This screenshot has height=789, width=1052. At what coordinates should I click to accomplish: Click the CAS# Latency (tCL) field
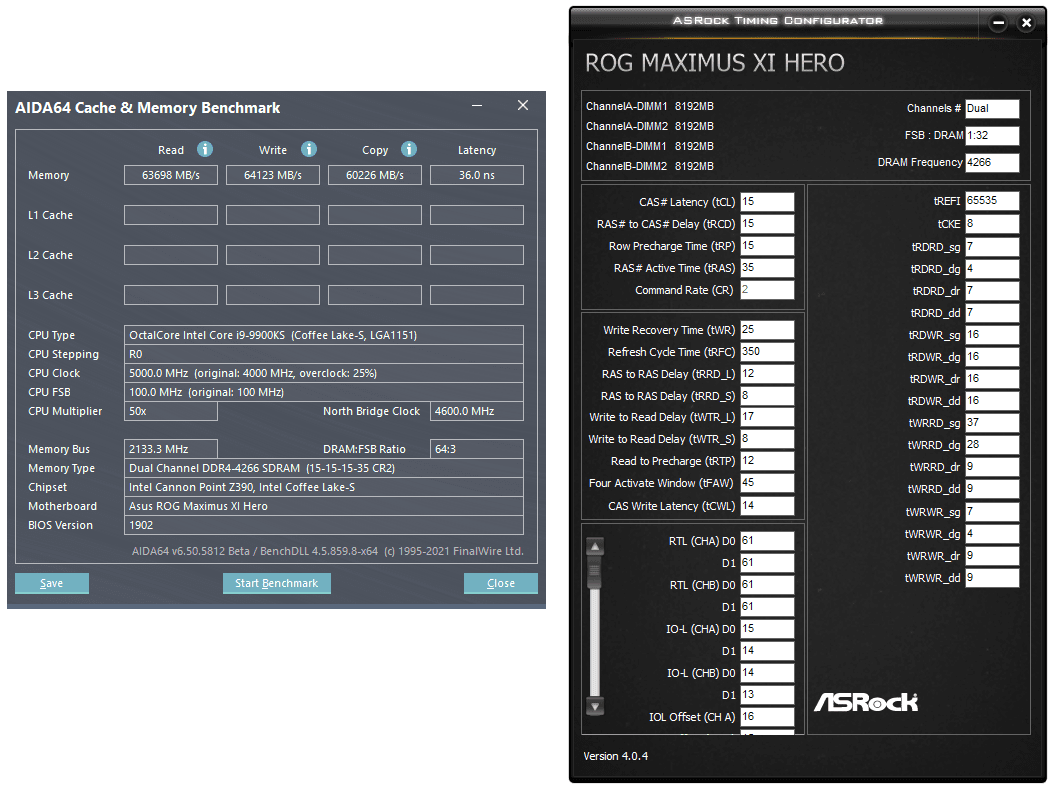(768, 202)
